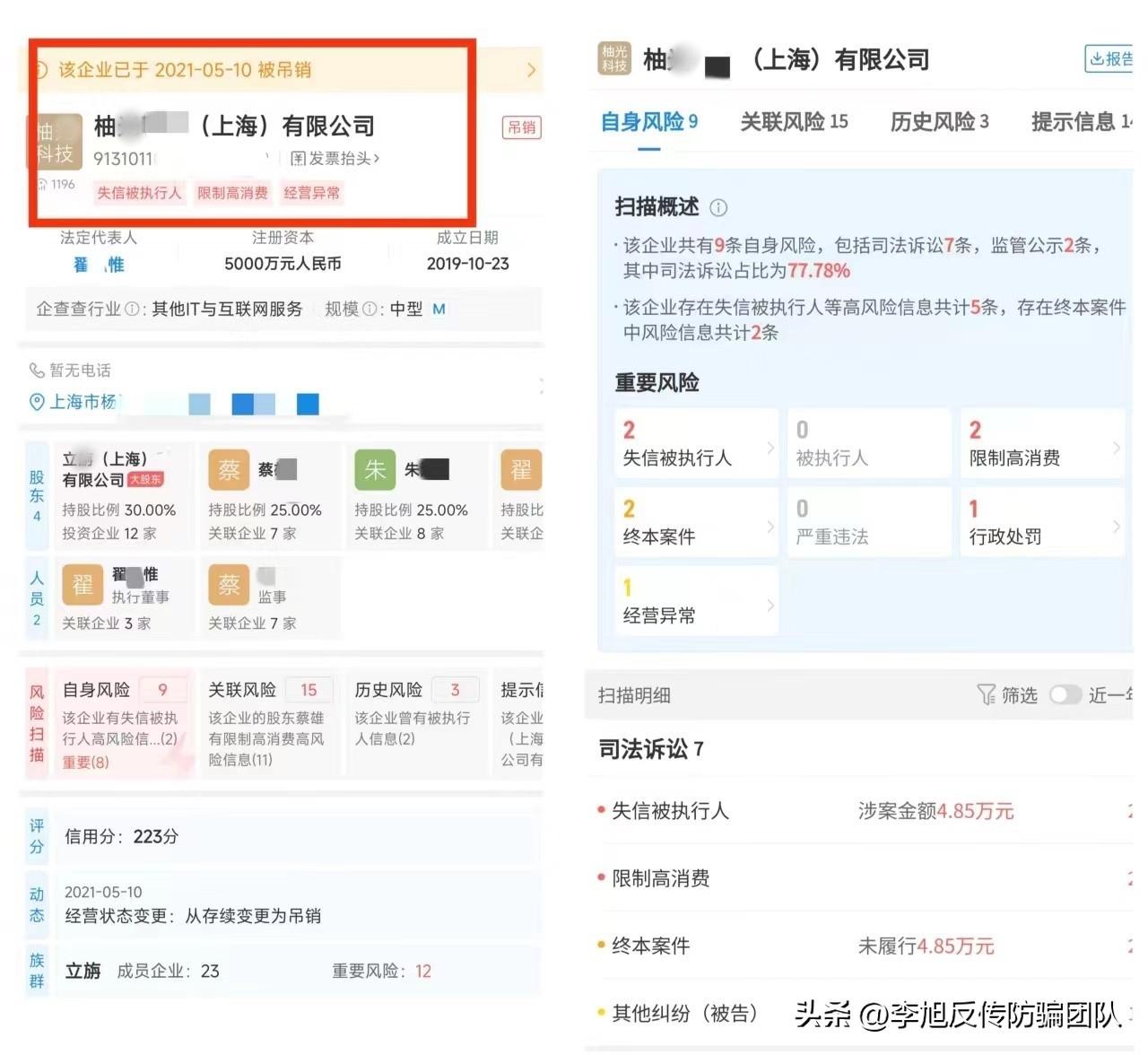
Task: Open the 历史风险 3 scan card
Action: pos(416,724)
